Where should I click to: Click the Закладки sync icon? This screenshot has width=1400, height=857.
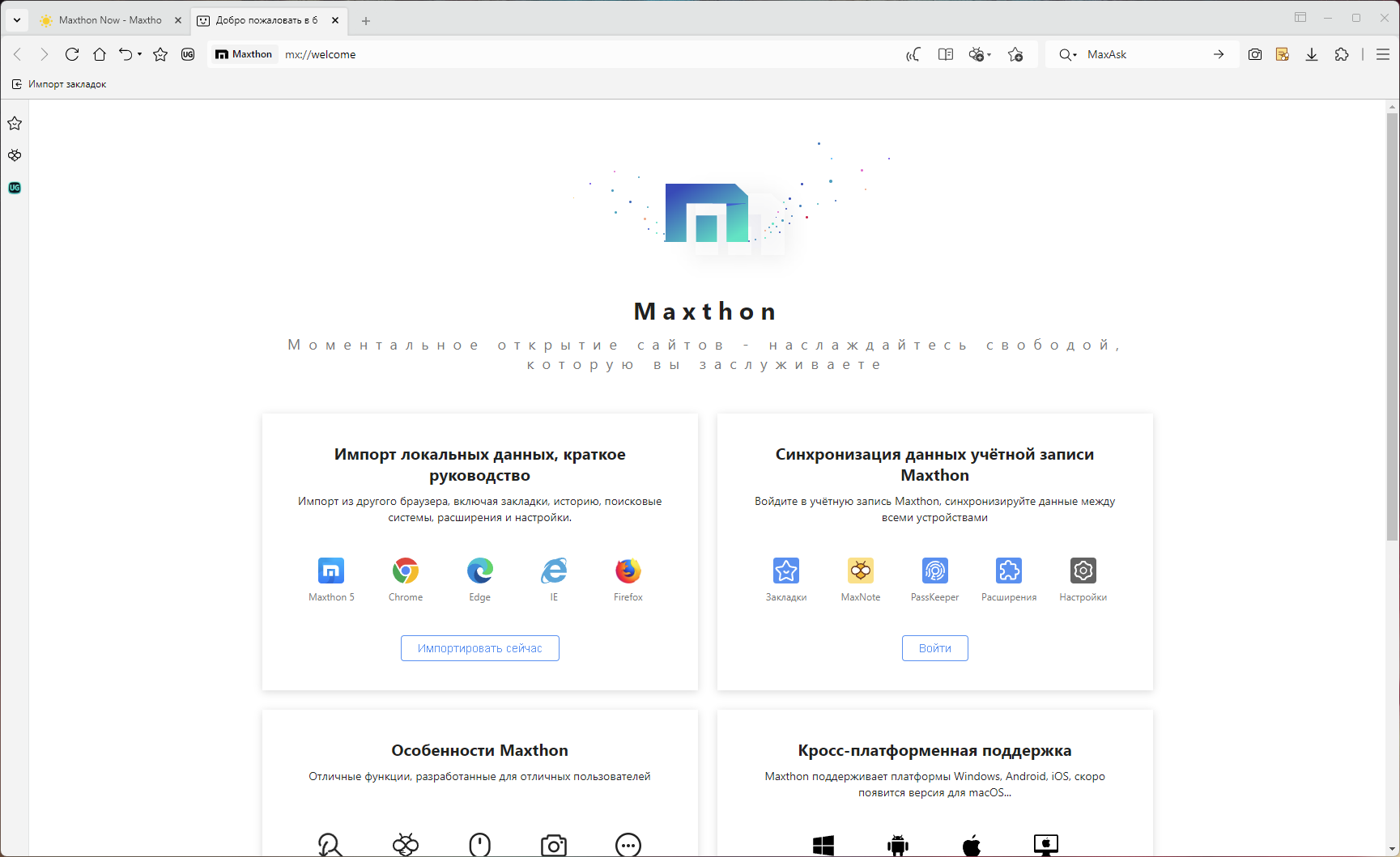coord(786,571)
